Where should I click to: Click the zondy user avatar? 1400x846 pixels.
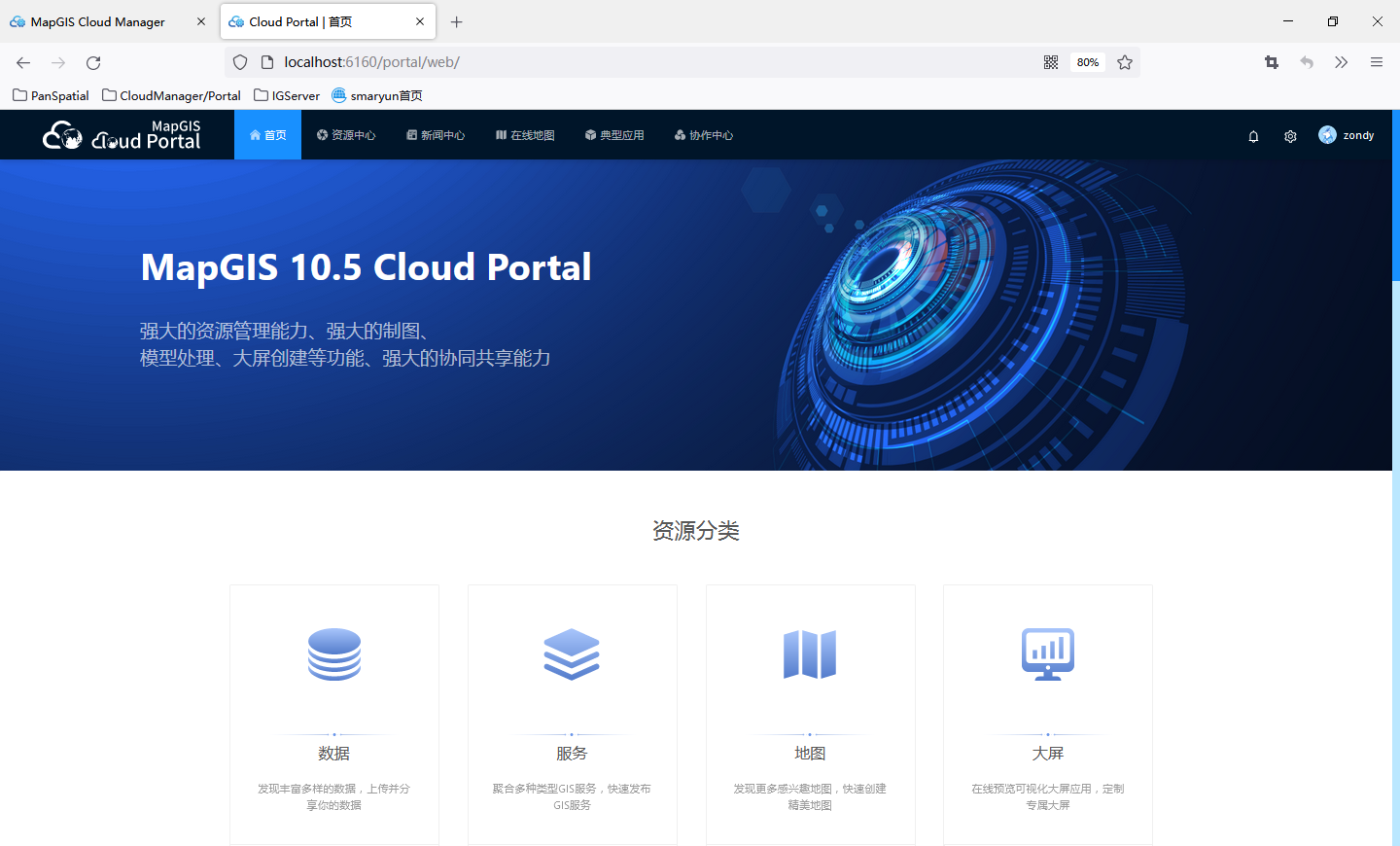point(1327,135)
